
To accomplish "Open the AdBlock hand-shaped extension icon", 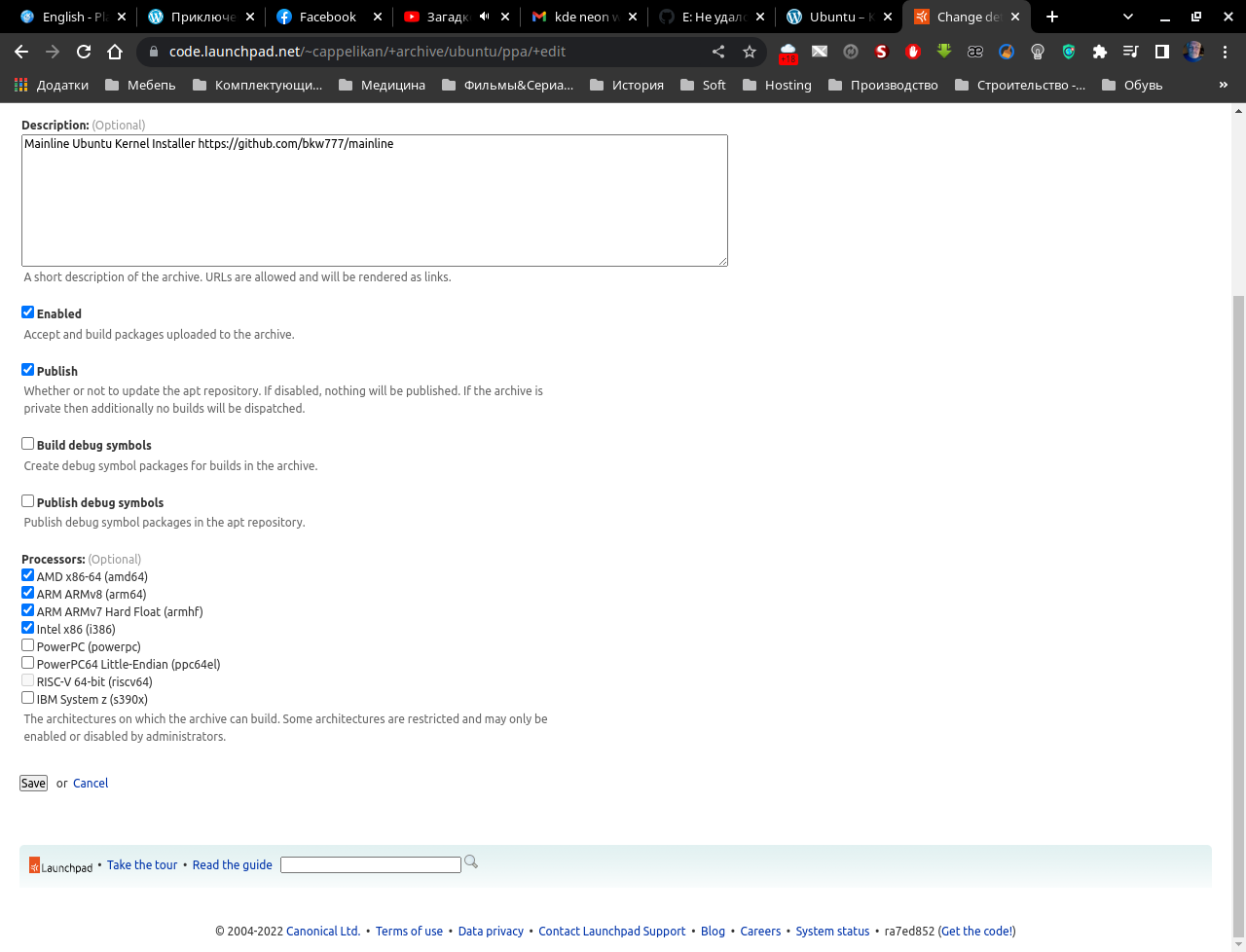I will tap(912, 51).
